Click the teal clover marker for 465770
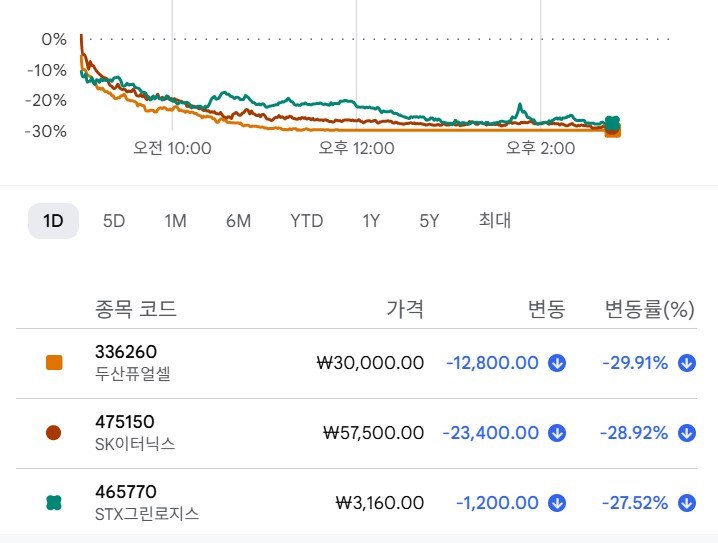This screenshot has height=543, width=718. [54, 503]
